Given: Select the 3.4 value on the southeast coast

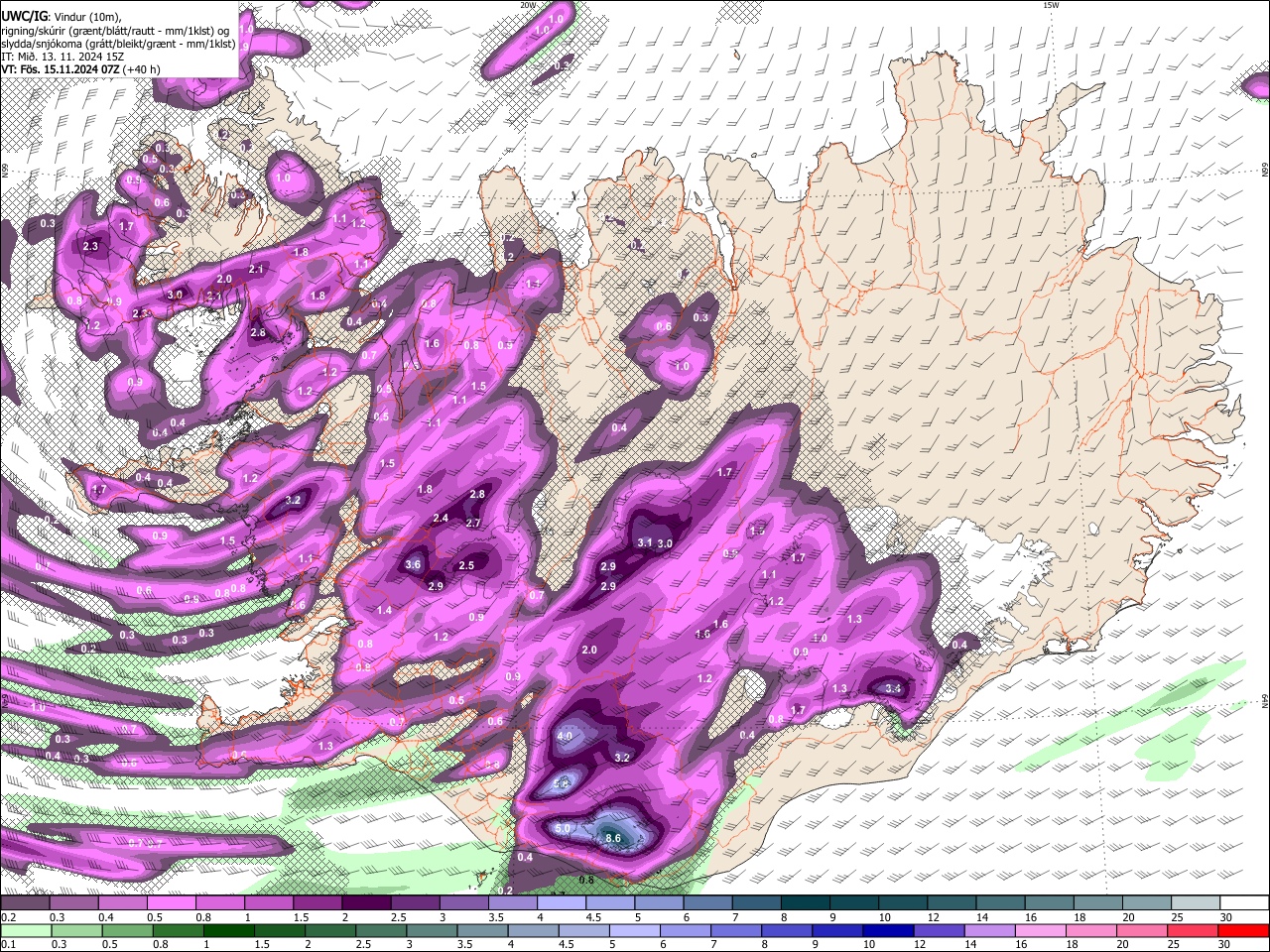Looking at the screenshot, I should click(x=893, y=688).
